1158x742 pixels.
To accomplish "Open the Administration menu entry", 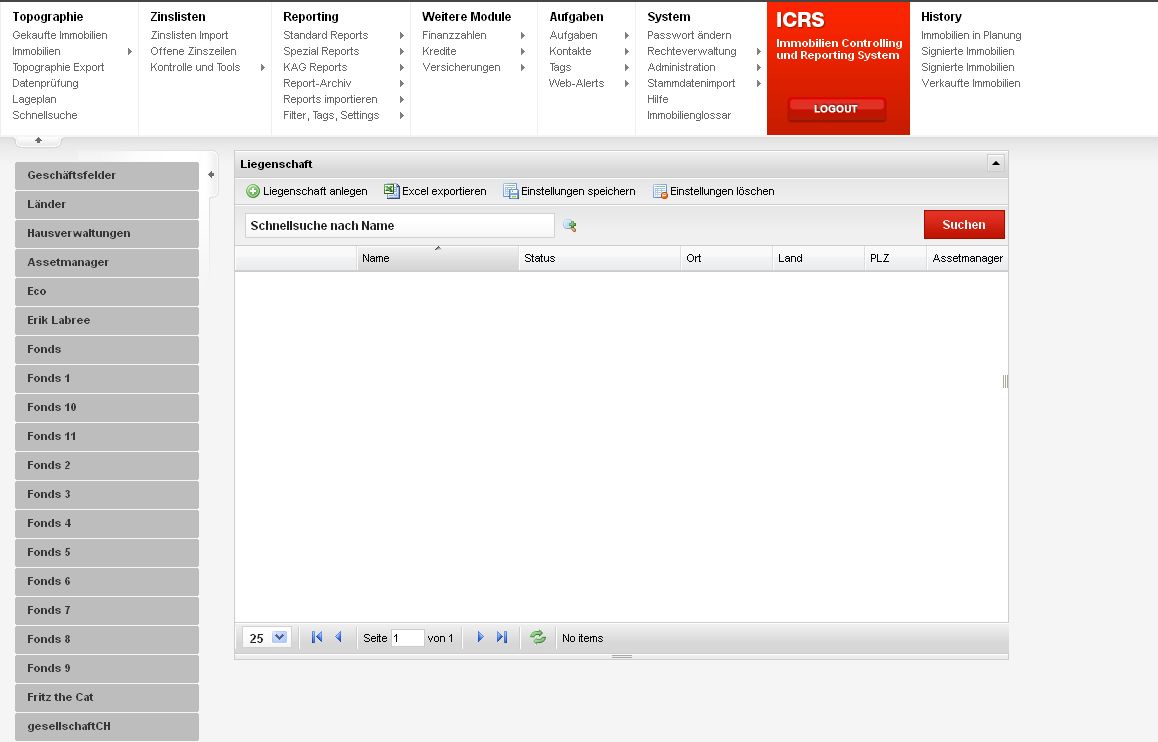I will click(681, 67).
